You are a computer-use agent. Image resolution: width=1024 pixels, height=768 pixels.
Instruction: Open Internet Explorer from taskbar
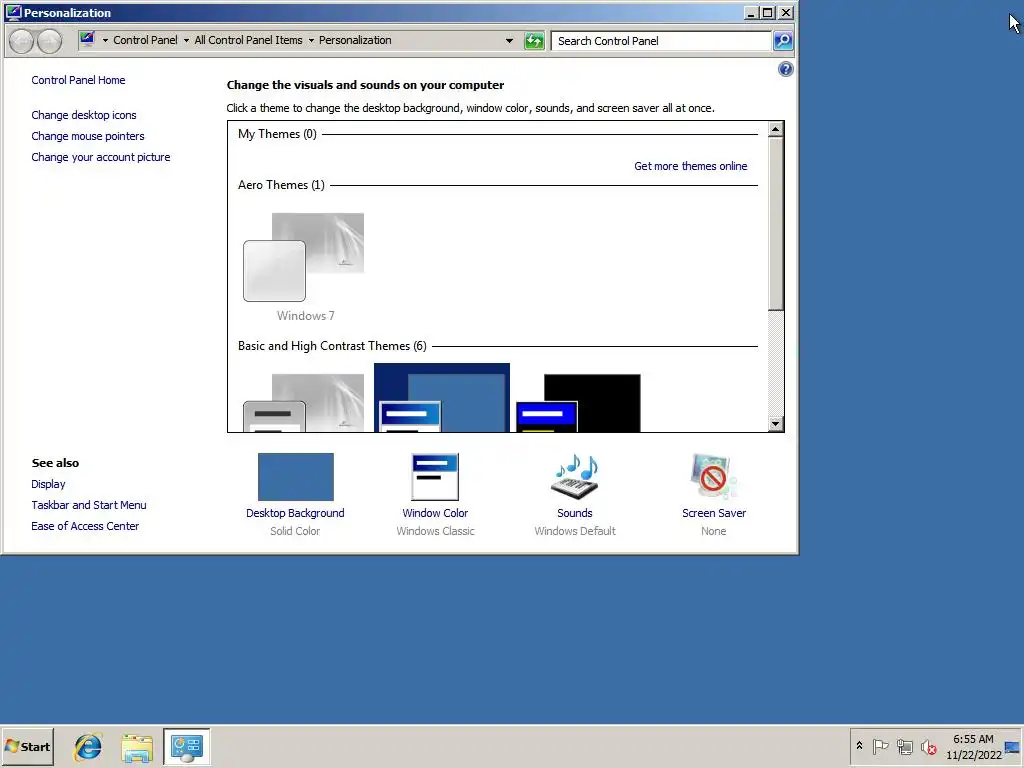(88, 747)
